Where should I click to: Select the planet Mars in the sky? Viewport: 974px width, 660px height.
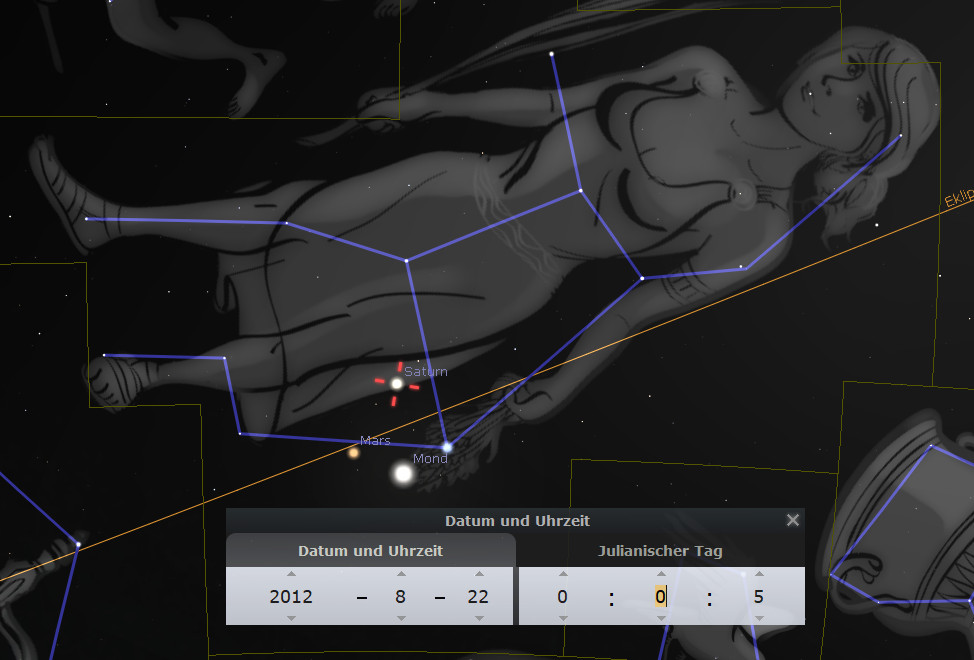353,453
